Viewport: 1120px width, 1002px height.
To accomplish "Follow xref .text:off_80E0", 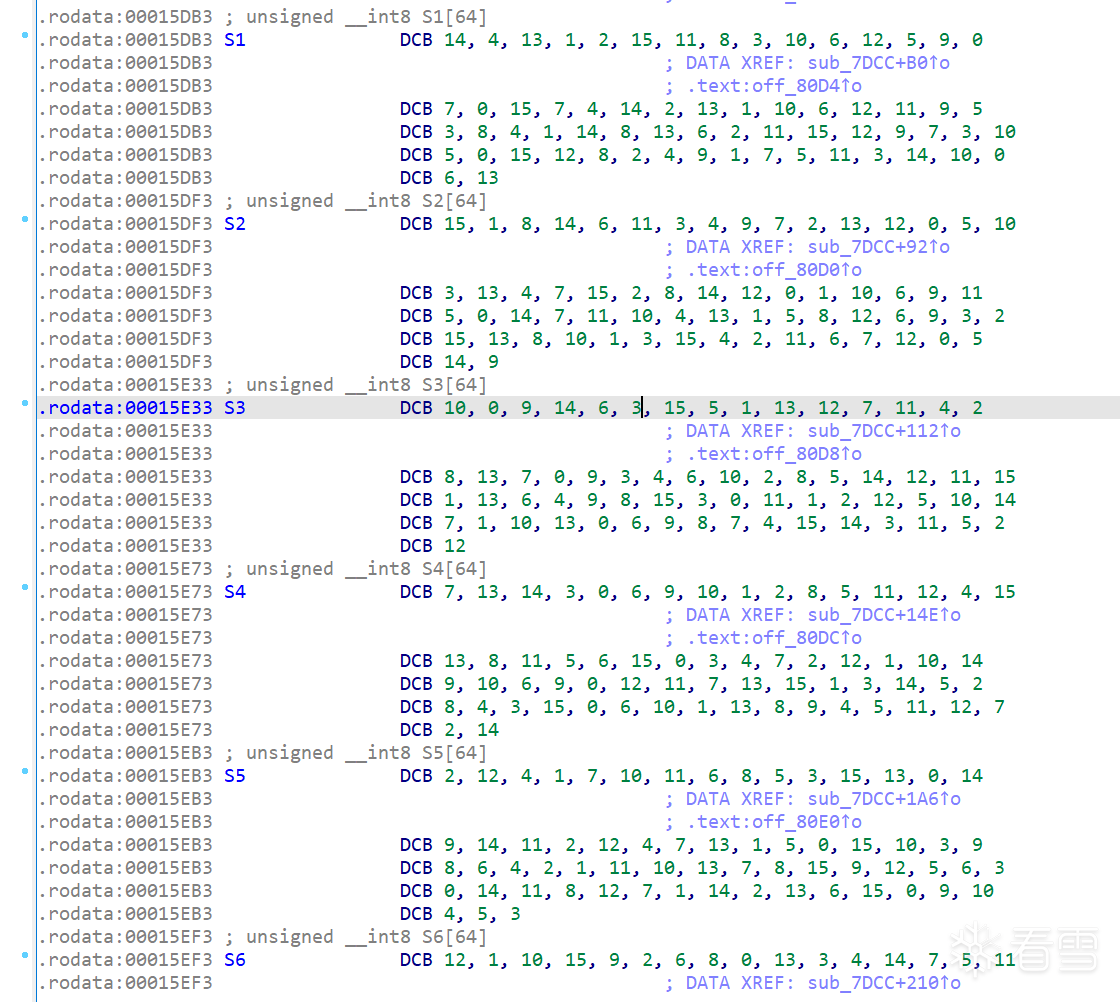I will click(774, 822).
